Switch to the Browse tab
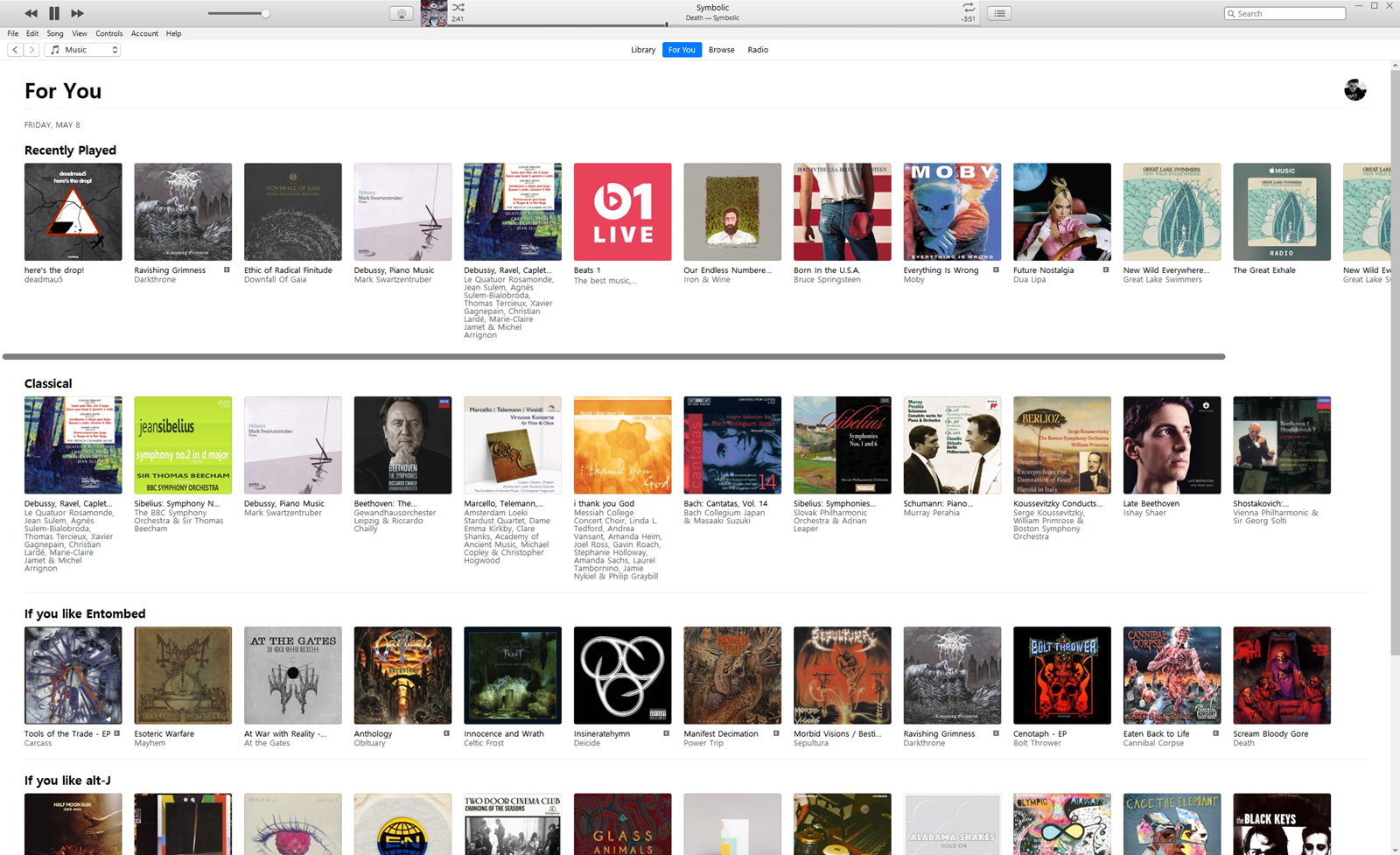Viewport: 1400px width, 855px height. pos(721,50)
